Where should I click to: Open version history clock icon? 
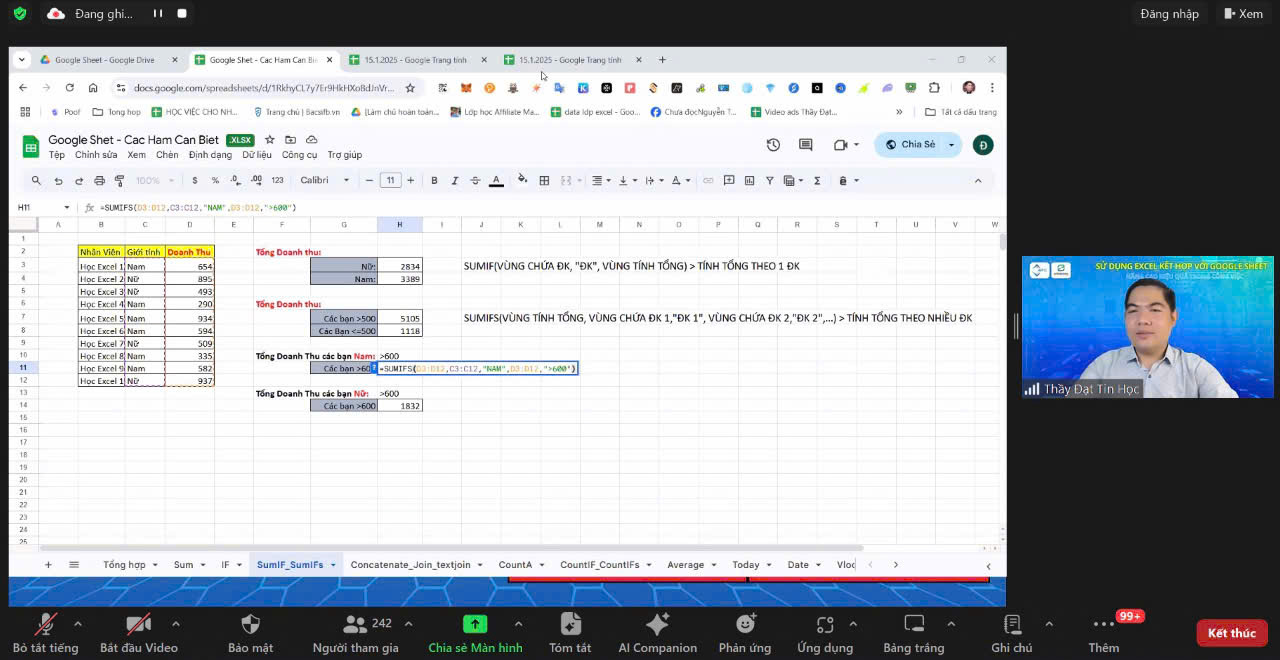click(x=773, y=145)
